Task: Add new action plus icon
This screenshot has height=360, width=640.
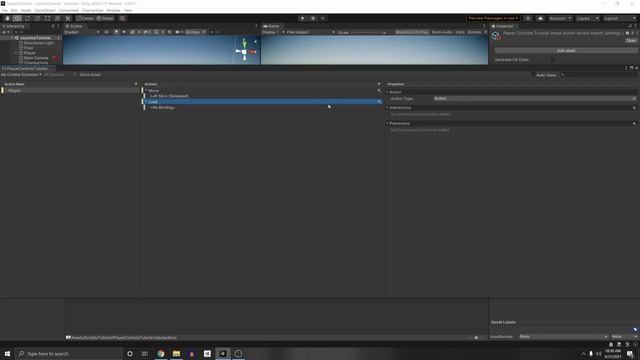Action: [379, 84]
